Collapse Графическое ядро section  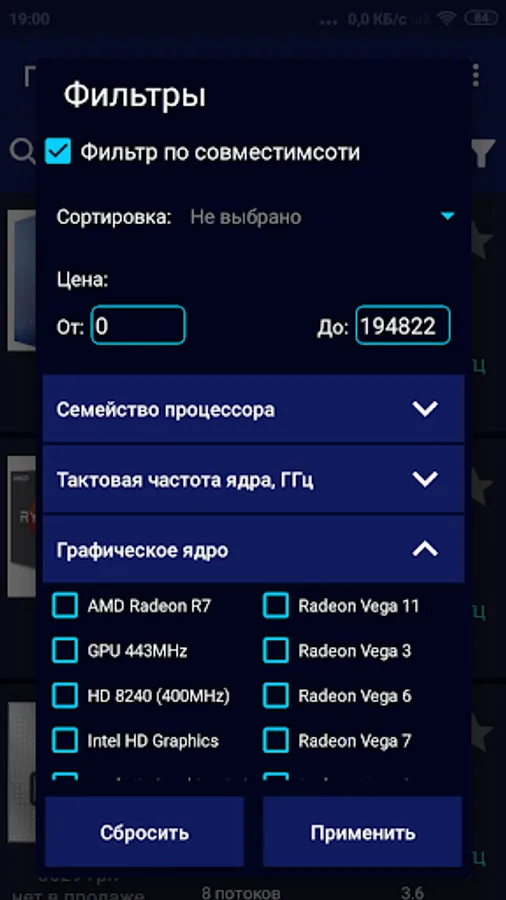[253, 550]
